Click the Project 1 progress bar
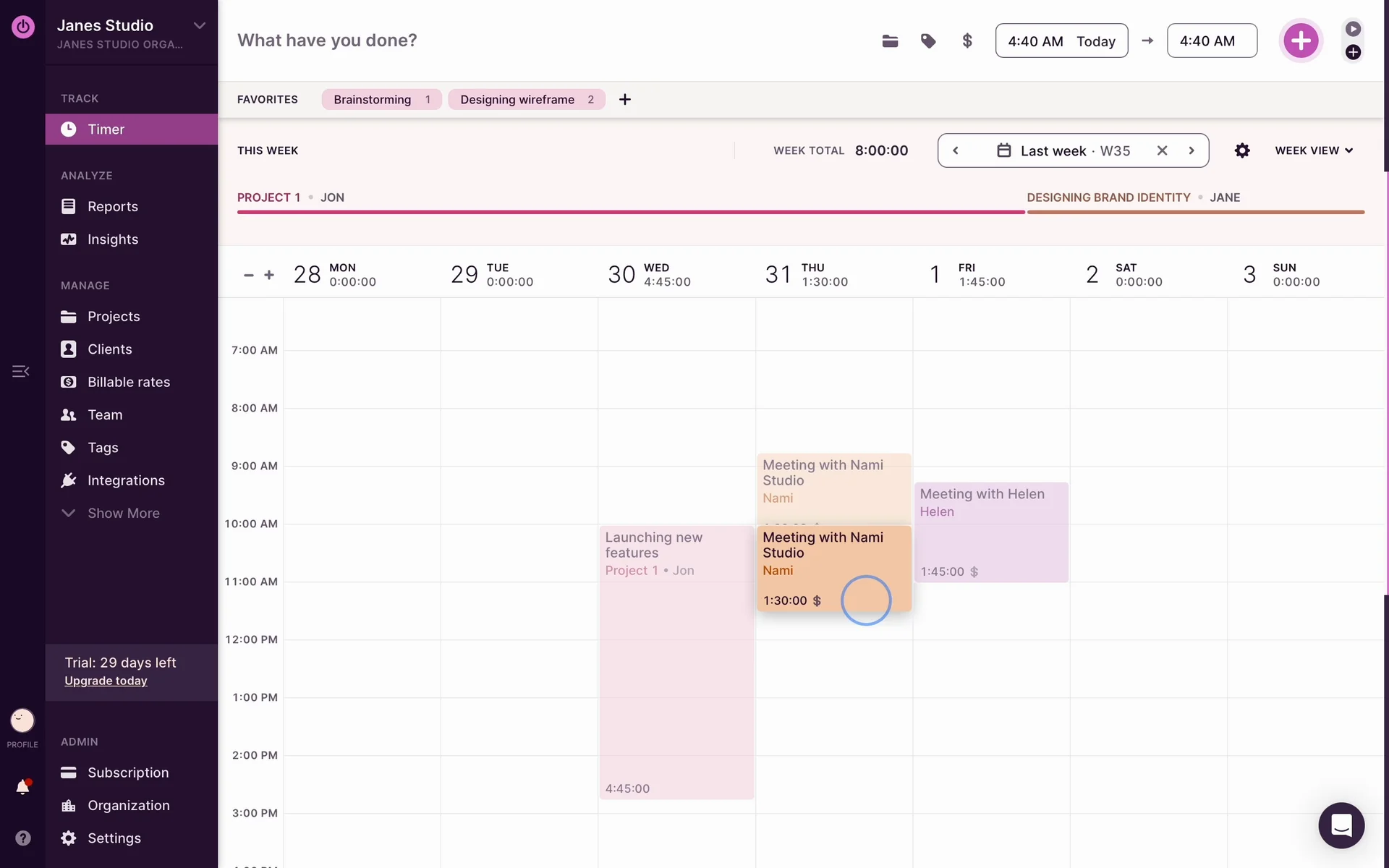Screen dimensions: 1389x868 (630, 212)
